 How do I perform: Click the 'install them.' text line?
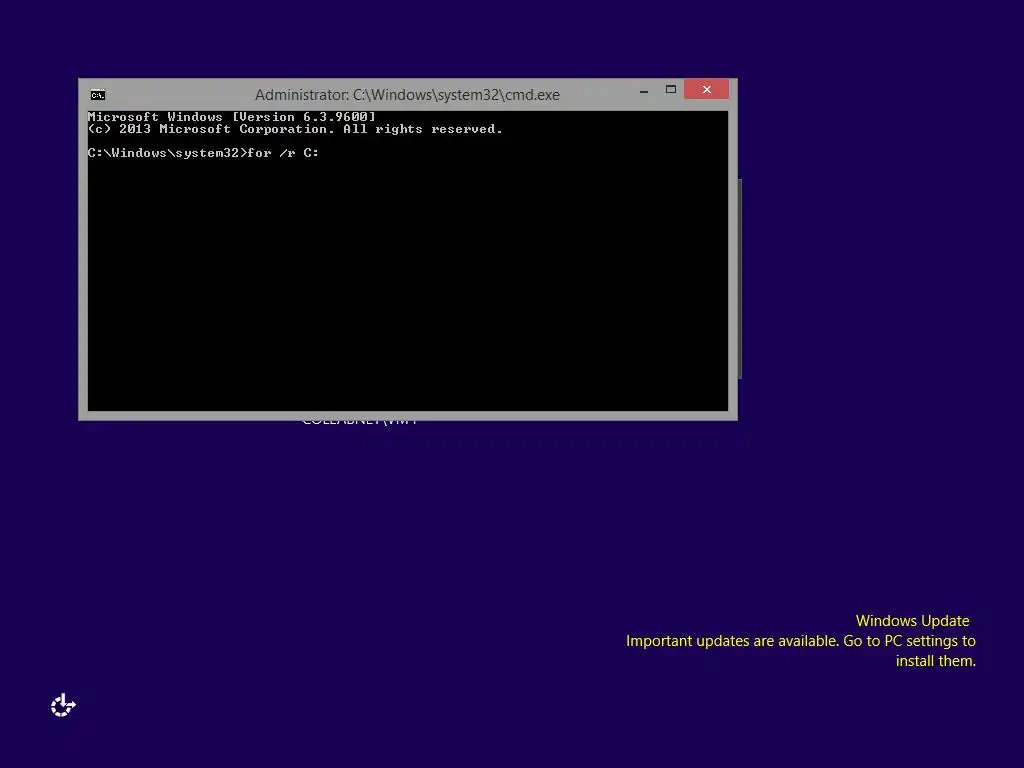point(936,661)
